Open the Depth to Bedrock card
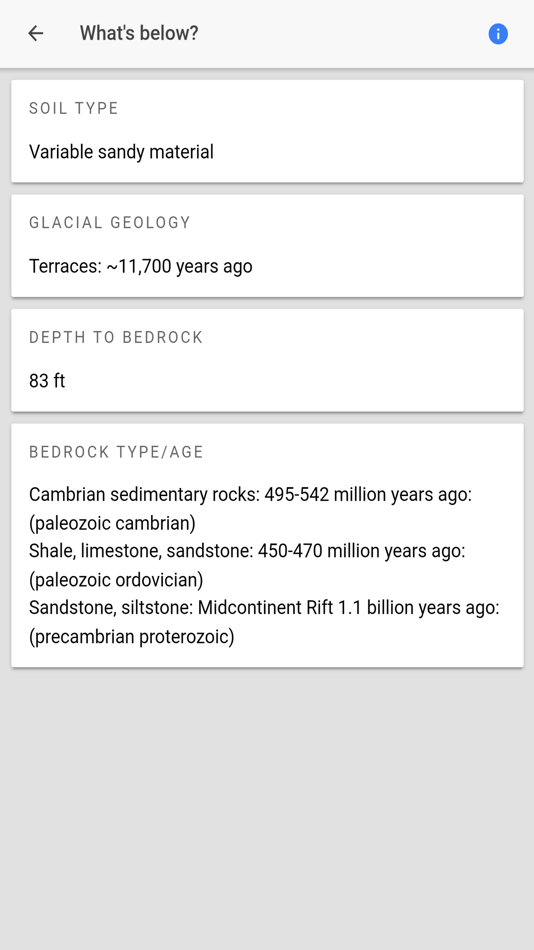This screenshot has width=534, height=950. tap(267, 360)
